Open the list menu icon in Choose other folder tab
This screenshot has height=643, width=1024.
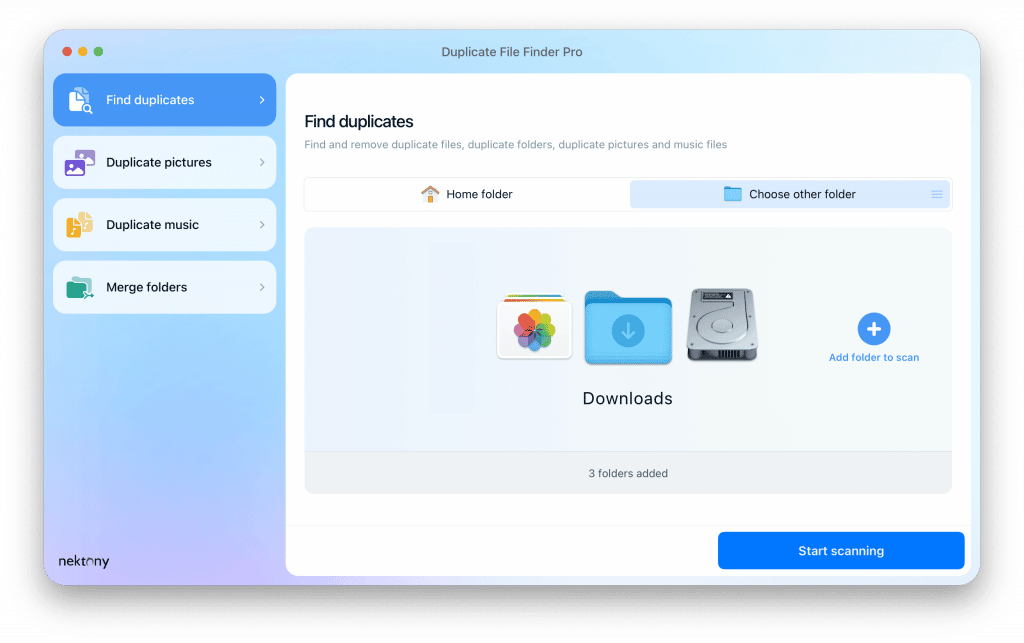point(936,195)
